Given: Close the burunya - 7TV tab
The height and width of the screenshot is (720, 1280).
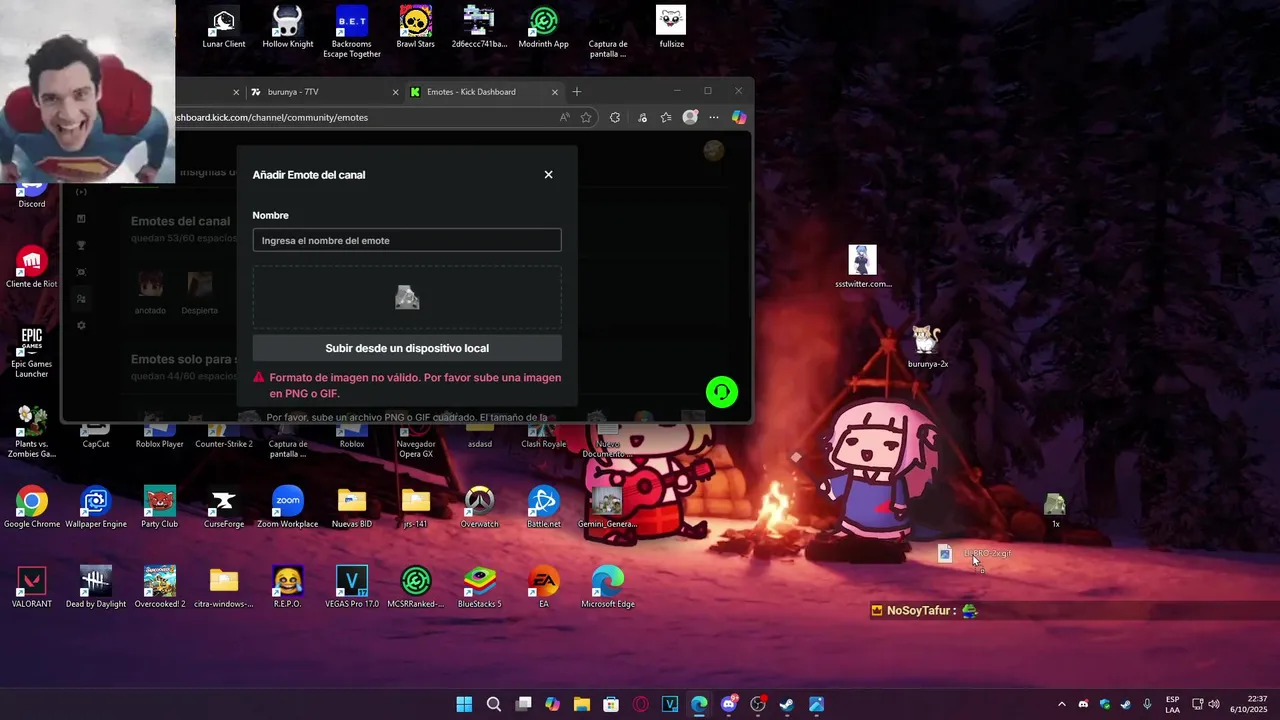Looking at the screenshot, I should point(396,92).
